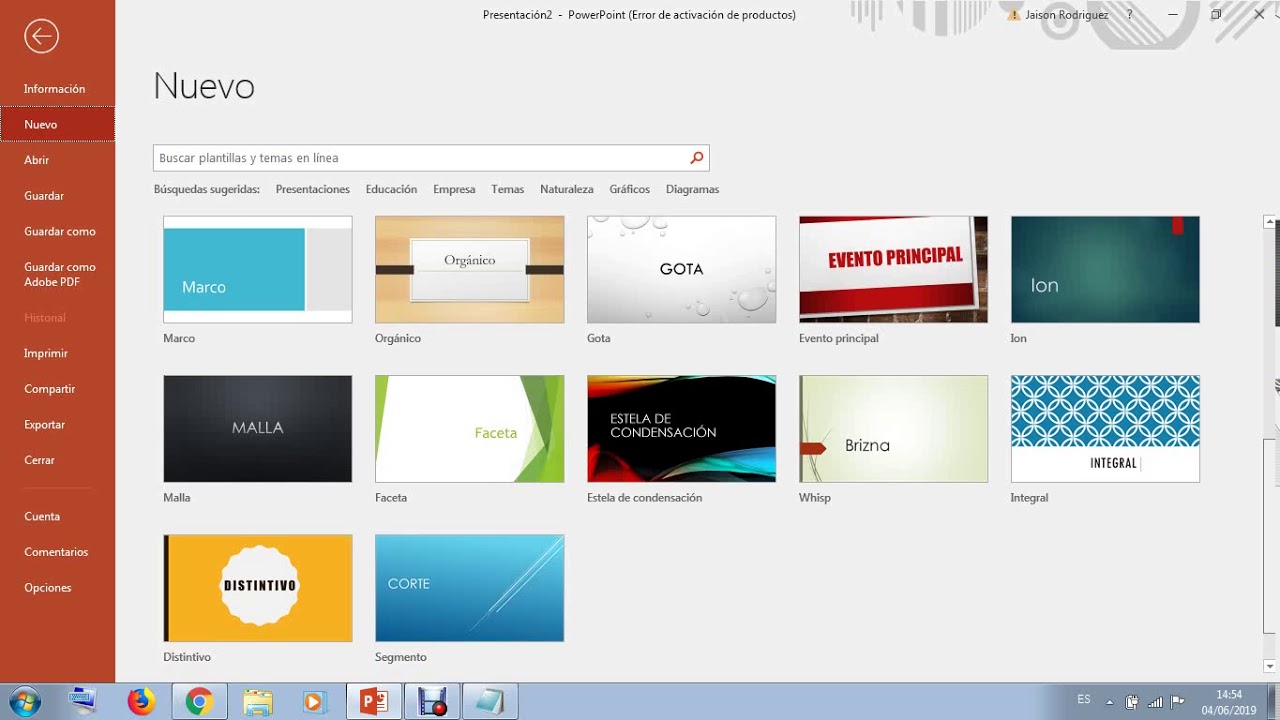Screen dimensions: 1280x720
Task: Open File Explorer folder taskbar icon
Action: [257, 702]
